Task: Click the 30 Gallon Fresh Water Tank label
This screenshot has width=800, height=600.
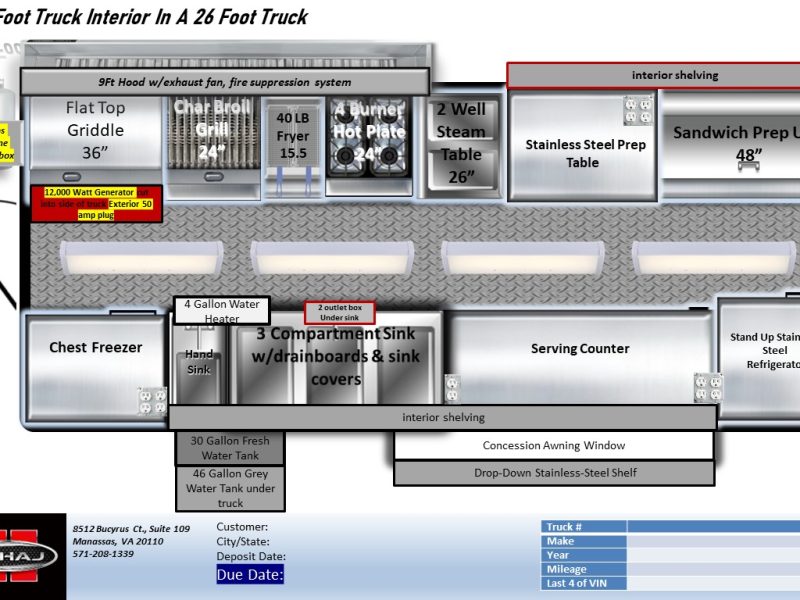Action: click(x=230, y=448)
